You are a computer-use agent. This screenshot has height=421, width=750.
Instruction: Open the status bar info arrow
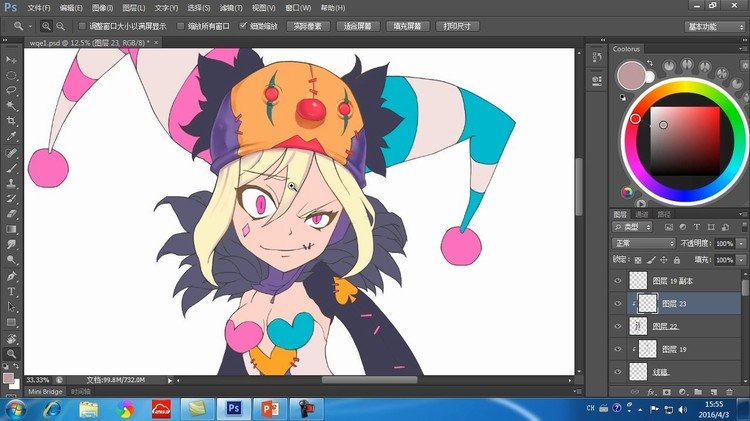(169, 380)
